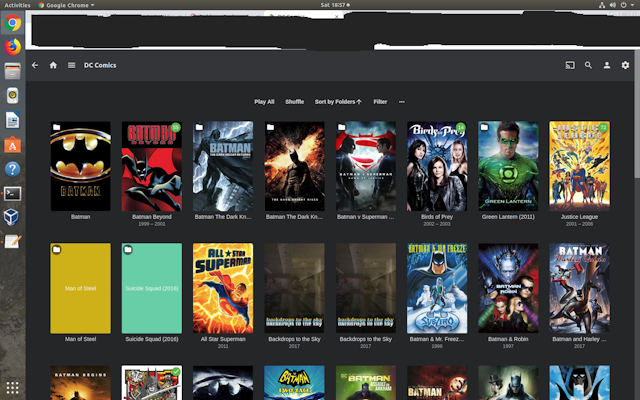Click folder icon on Suicide Squad card

128,249
